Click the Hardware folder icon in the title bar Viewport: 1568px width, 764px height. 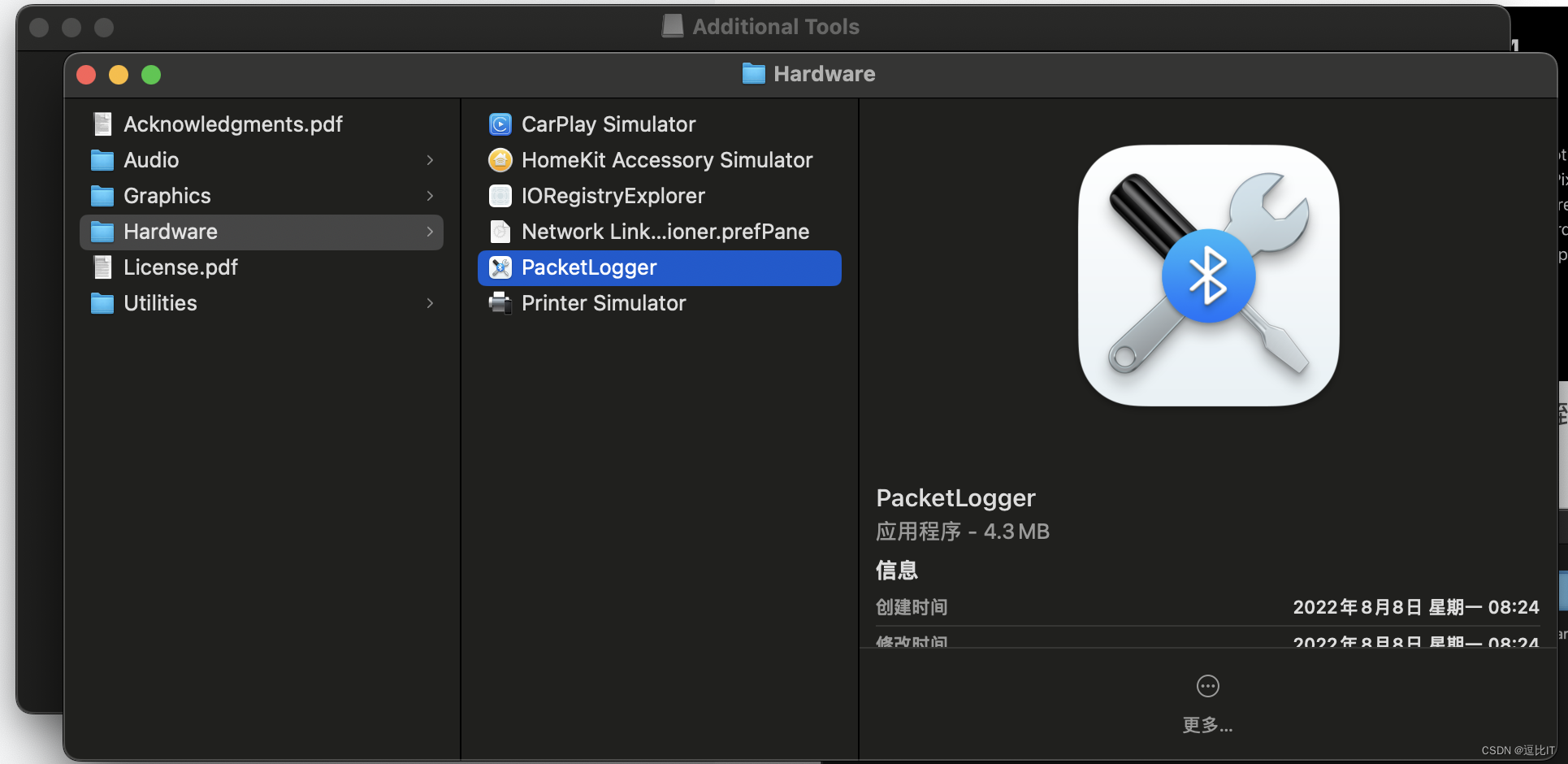(753, 73)
